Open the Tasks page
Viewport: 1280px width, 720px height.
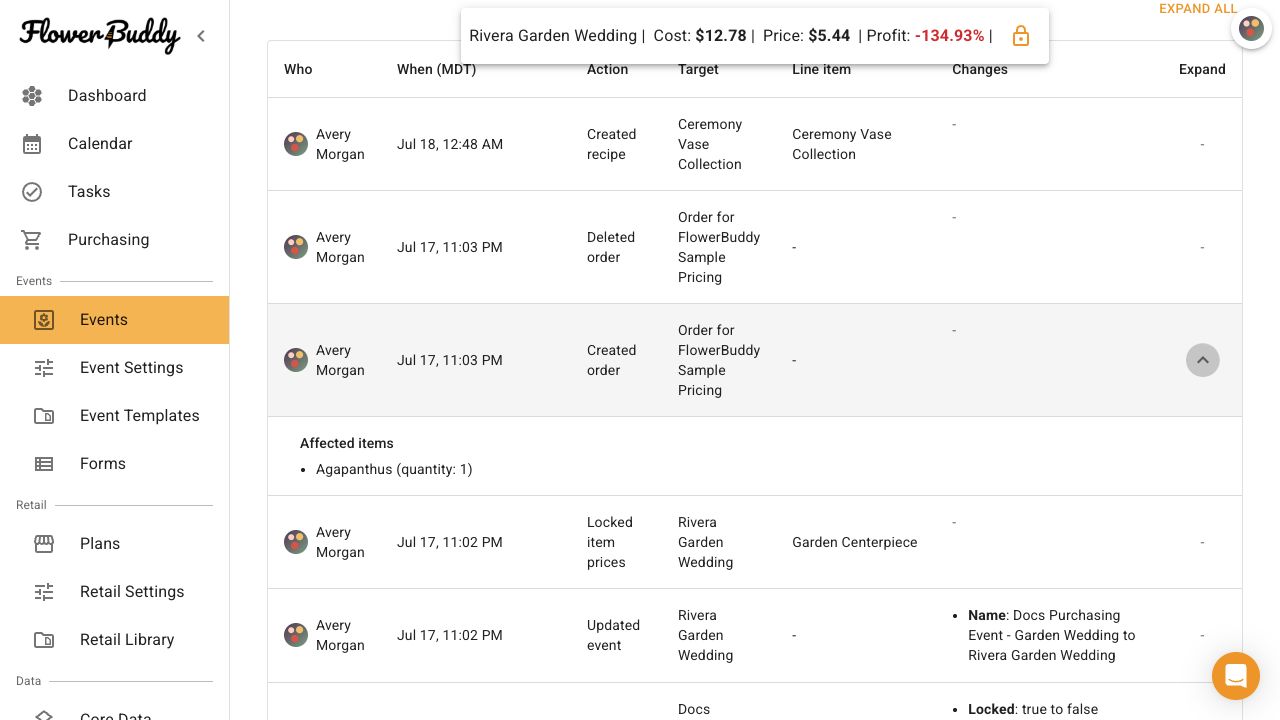coord(115,192)
